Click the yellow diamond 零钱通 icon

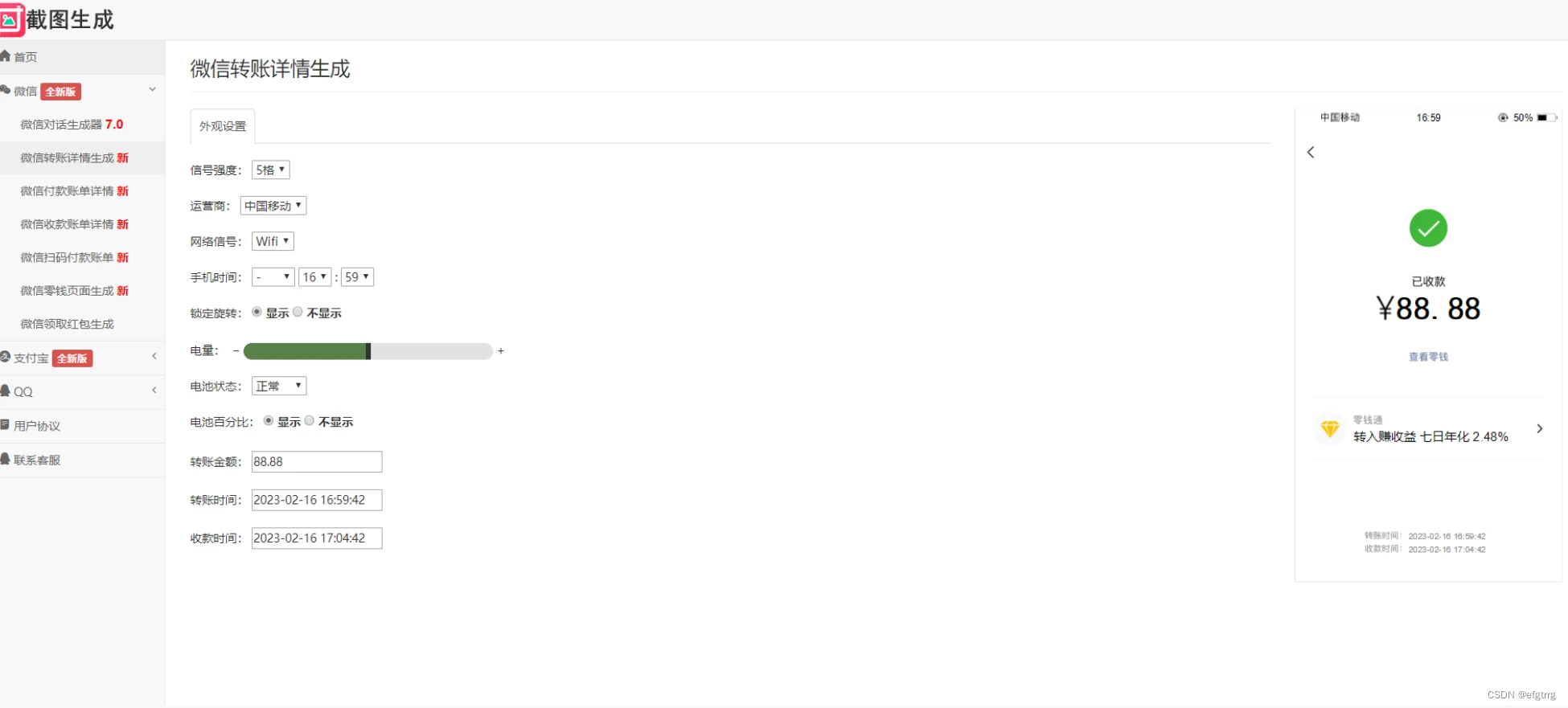point(1330,429)
